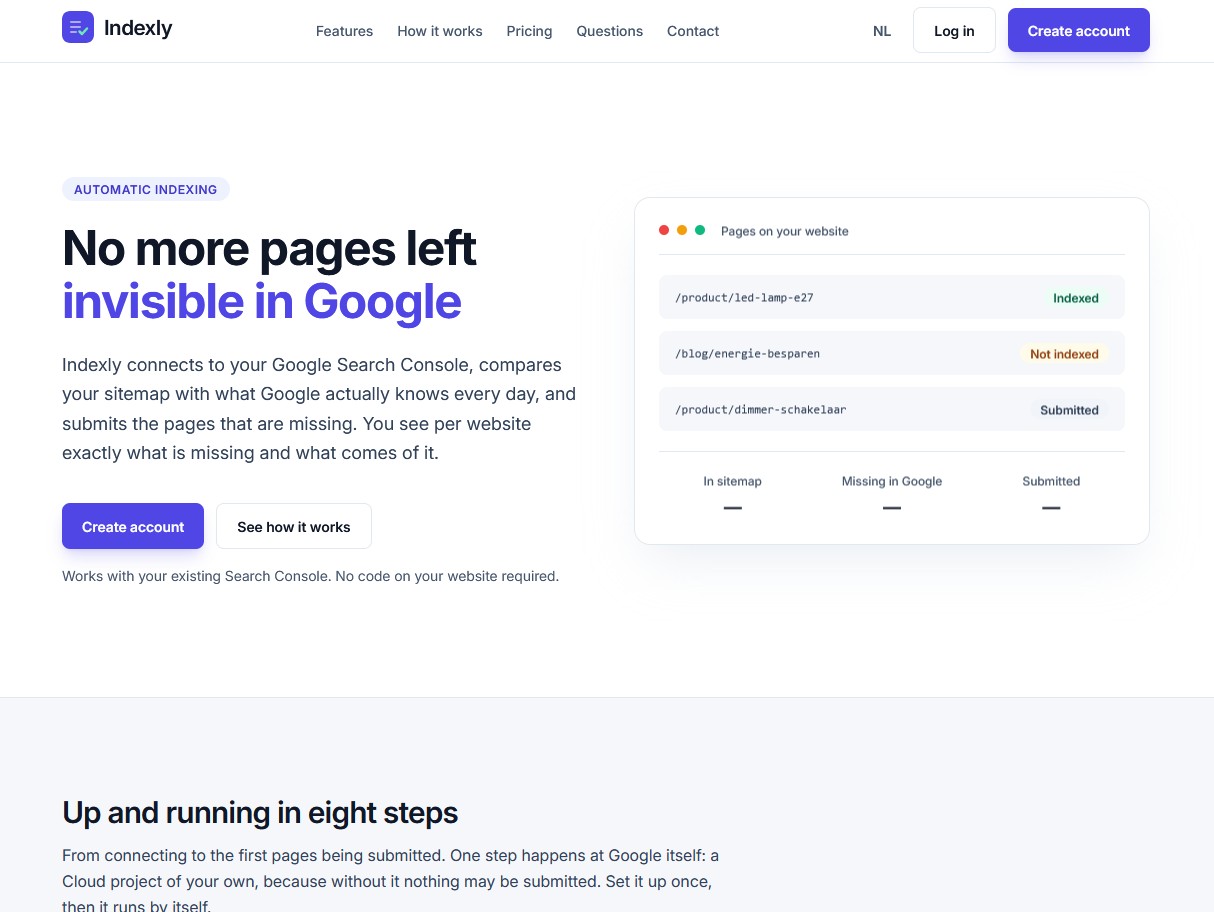Click the Submitted status badge
Image resolution: width=1214 pixels, height=912 pixels.
[1069, 410]
